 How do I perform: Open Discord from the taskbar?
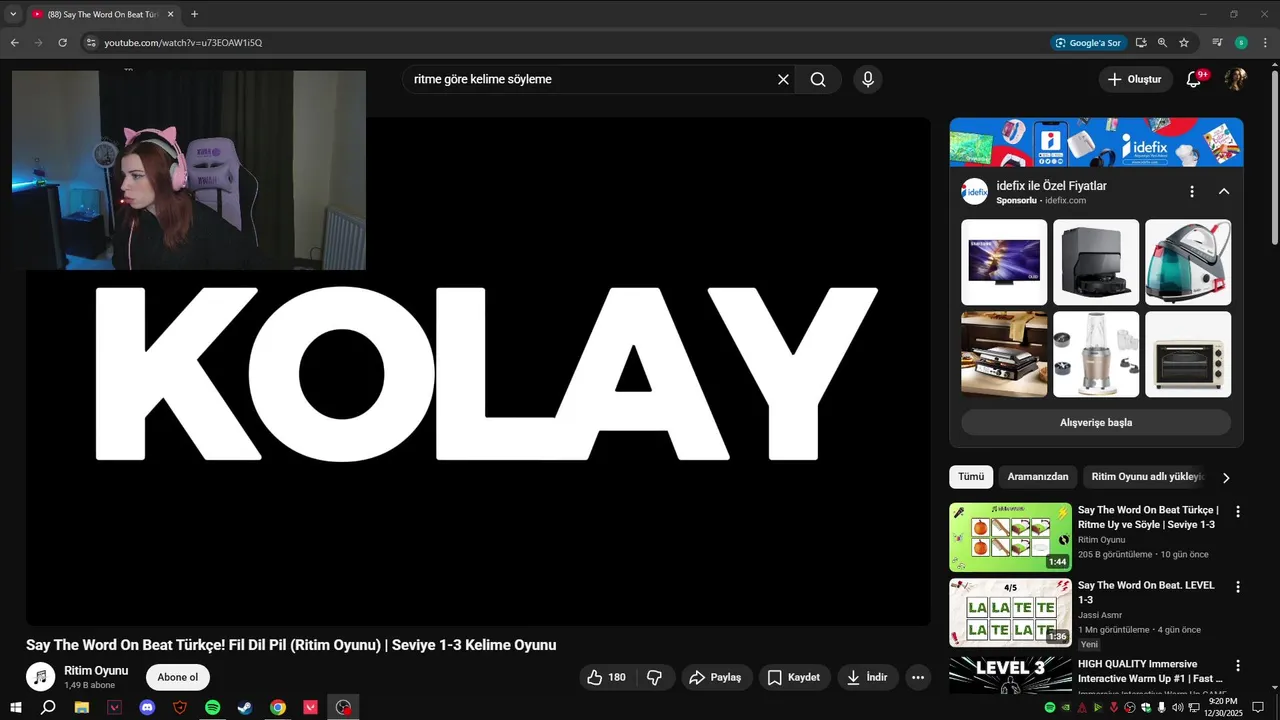point(147,707)
